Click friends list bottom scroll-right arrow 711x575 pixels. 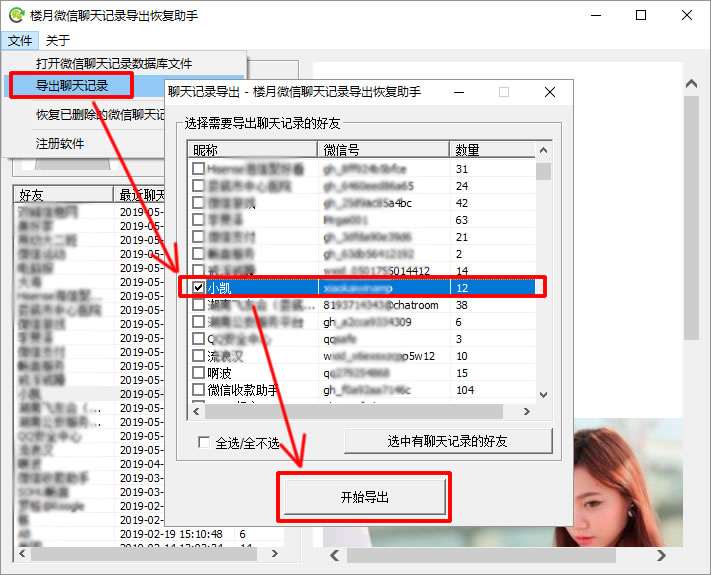pos(274,554)
